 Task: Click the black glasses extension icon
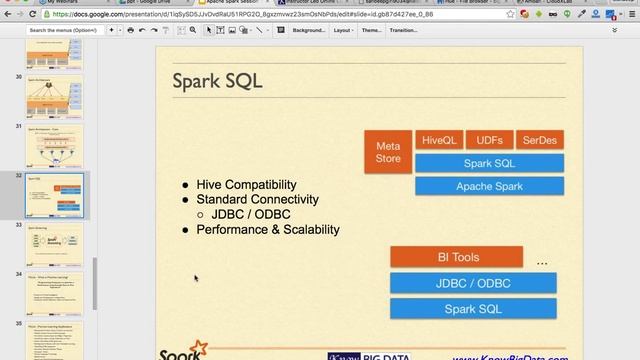tap(553, 14)
